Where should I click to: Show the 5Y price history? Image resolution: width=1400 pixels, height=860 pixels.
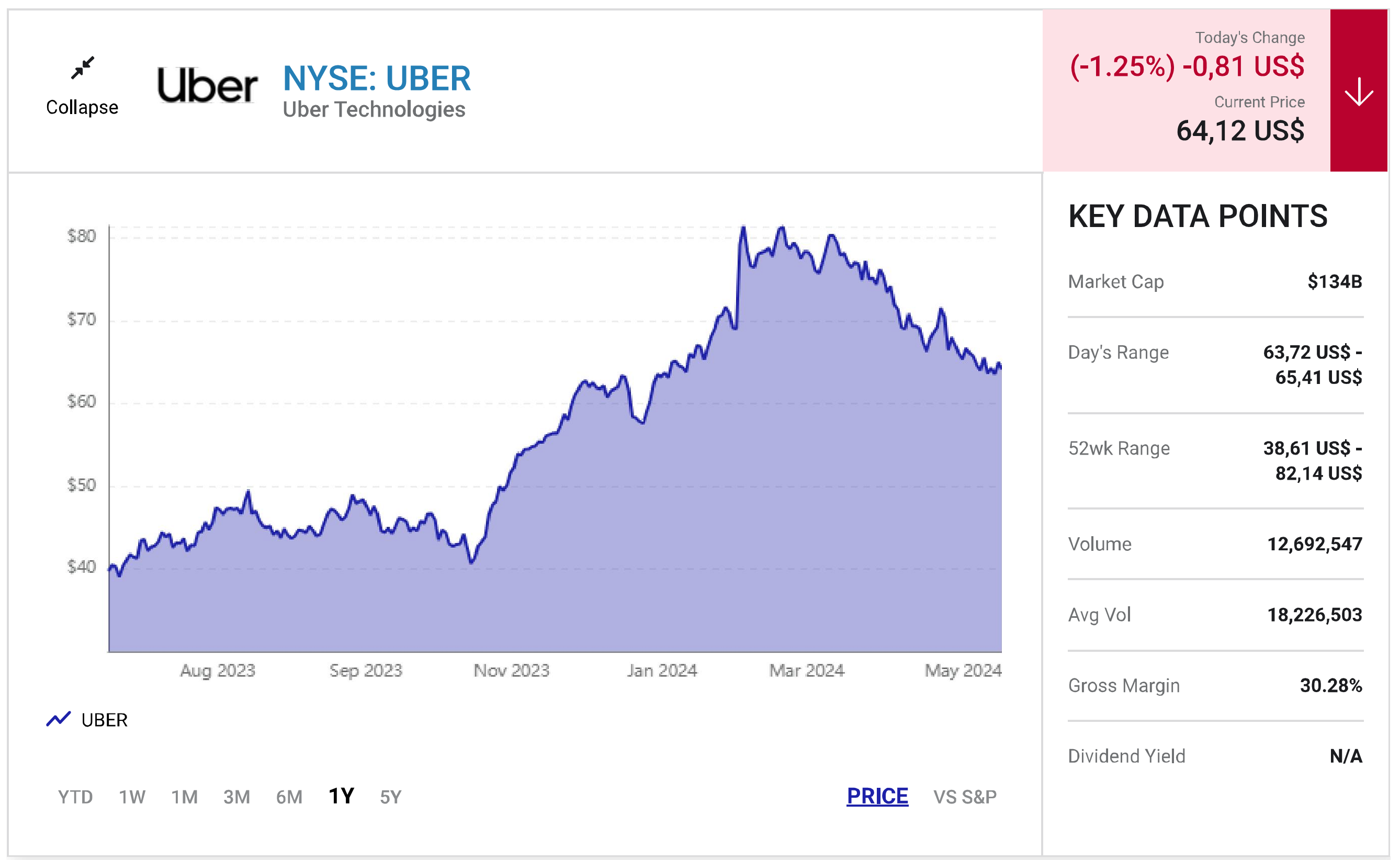391,797
